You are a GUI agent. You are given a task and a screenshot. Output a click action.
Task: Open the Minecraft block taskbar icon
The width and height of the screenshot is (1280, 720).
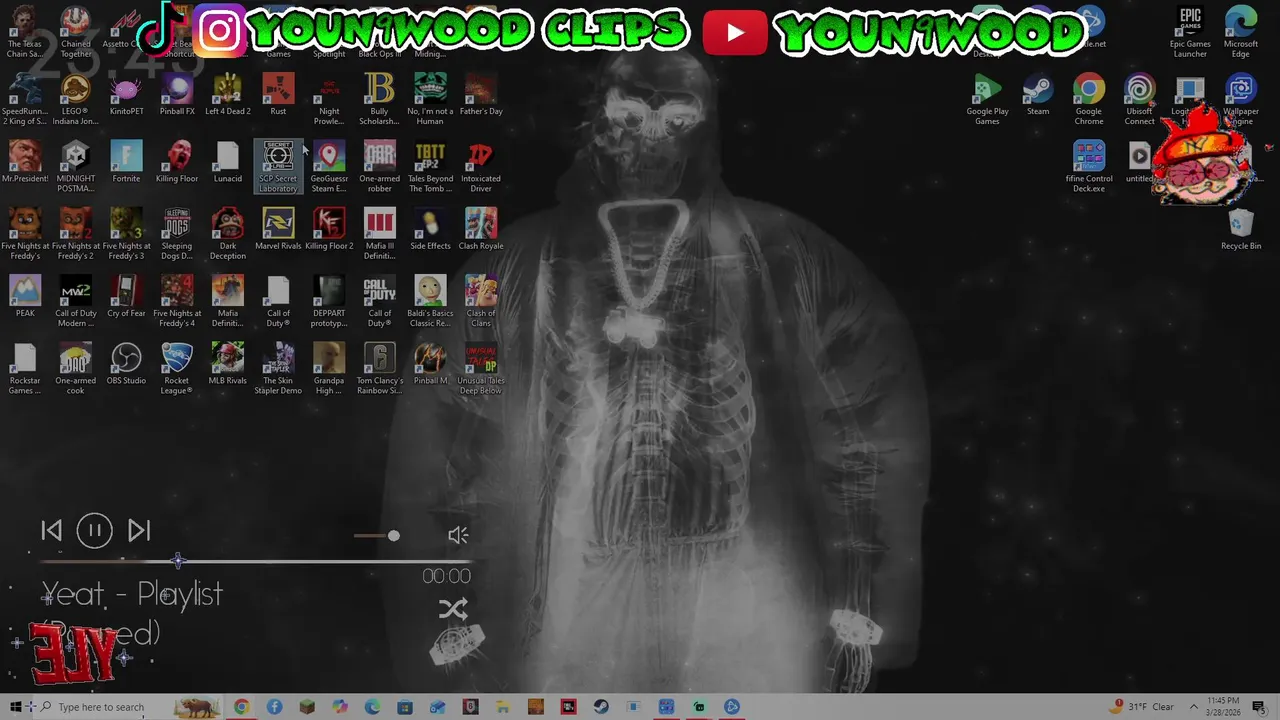click(x=307, y=707)
